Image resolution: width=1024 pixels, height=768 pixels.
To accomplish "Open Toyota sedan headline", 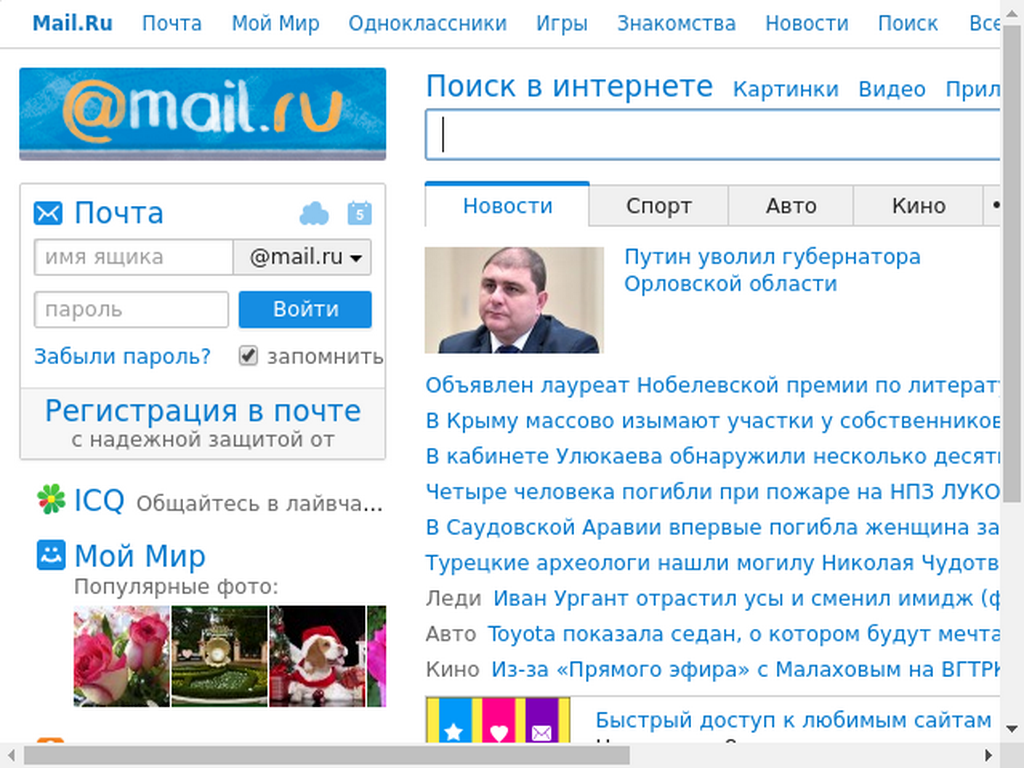I will click(744, 633).
